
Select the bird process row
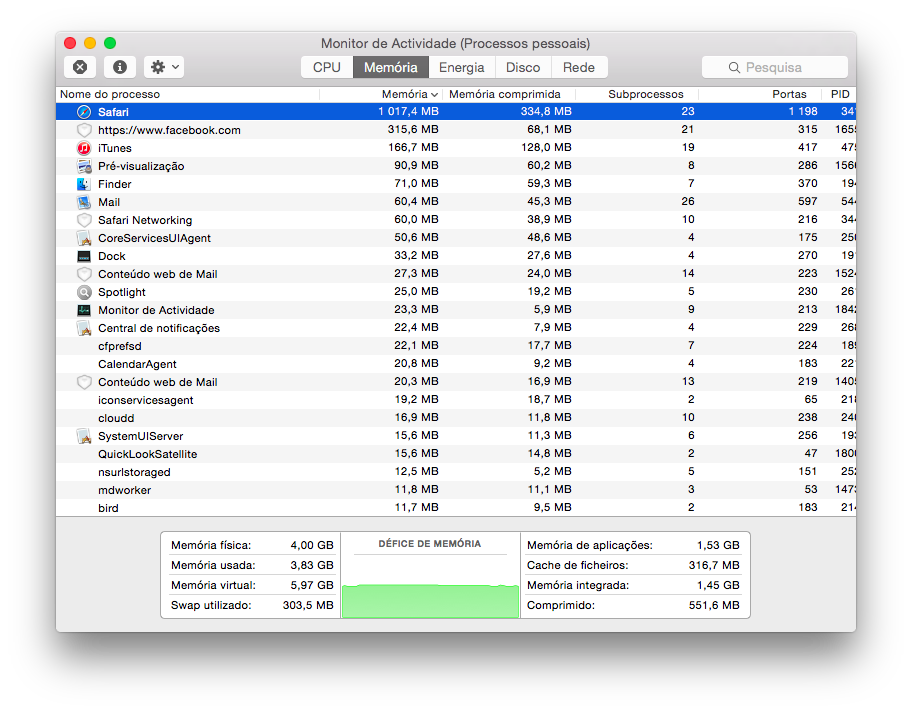(x=456, y=508)
